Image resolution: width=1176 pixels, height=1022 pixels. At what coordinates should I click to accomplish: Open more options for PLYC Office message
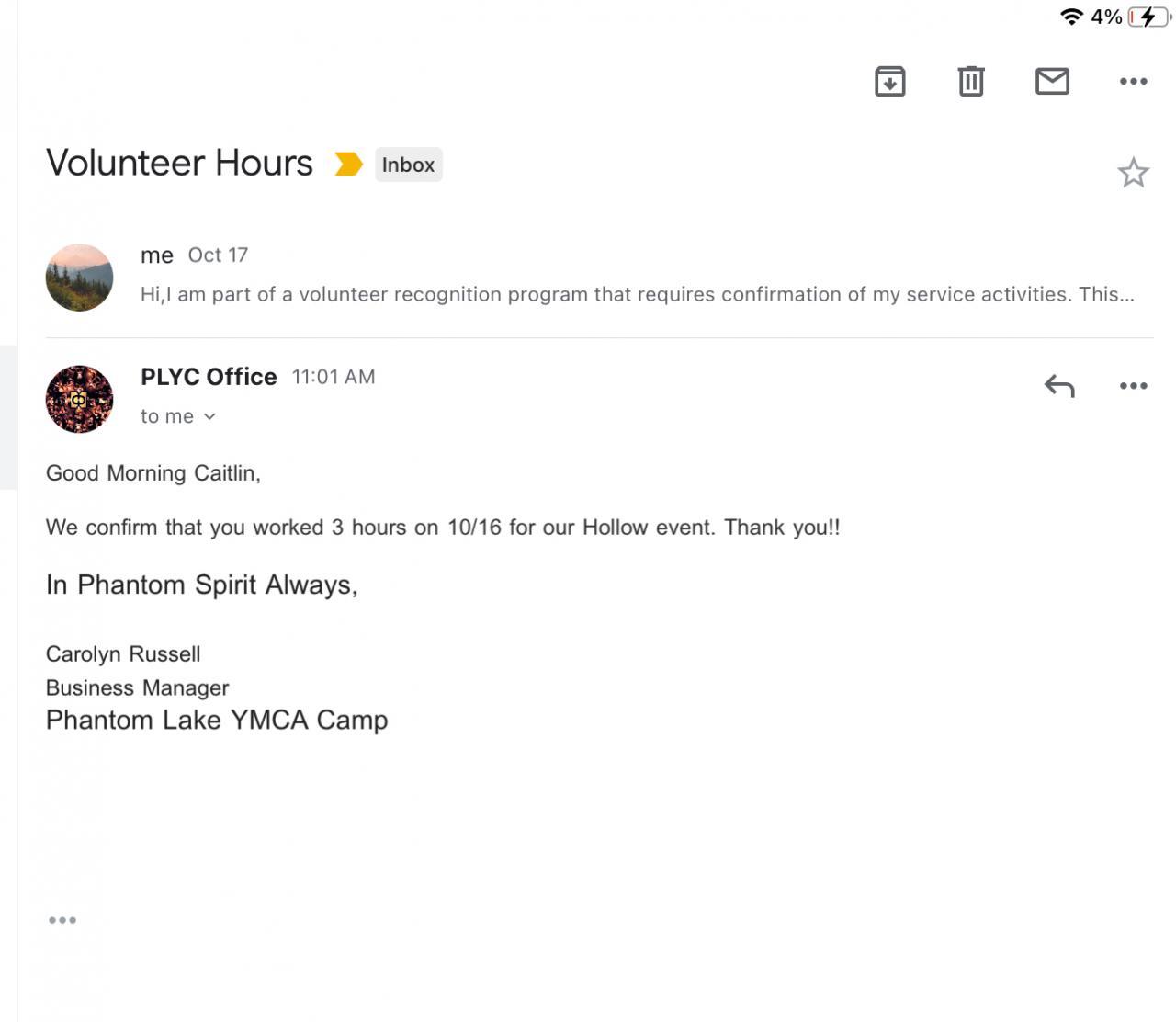pos(1133,386)
